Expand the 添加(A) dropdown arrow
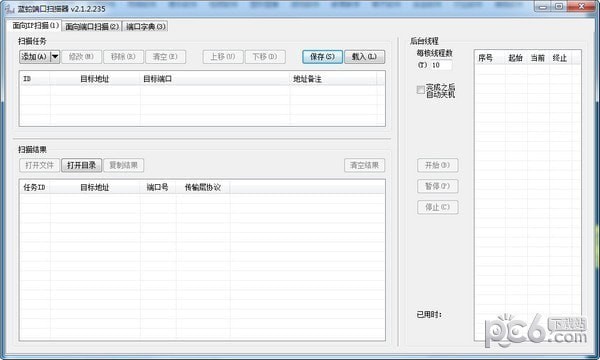This screenshot has width=600, height=360. 55,57
